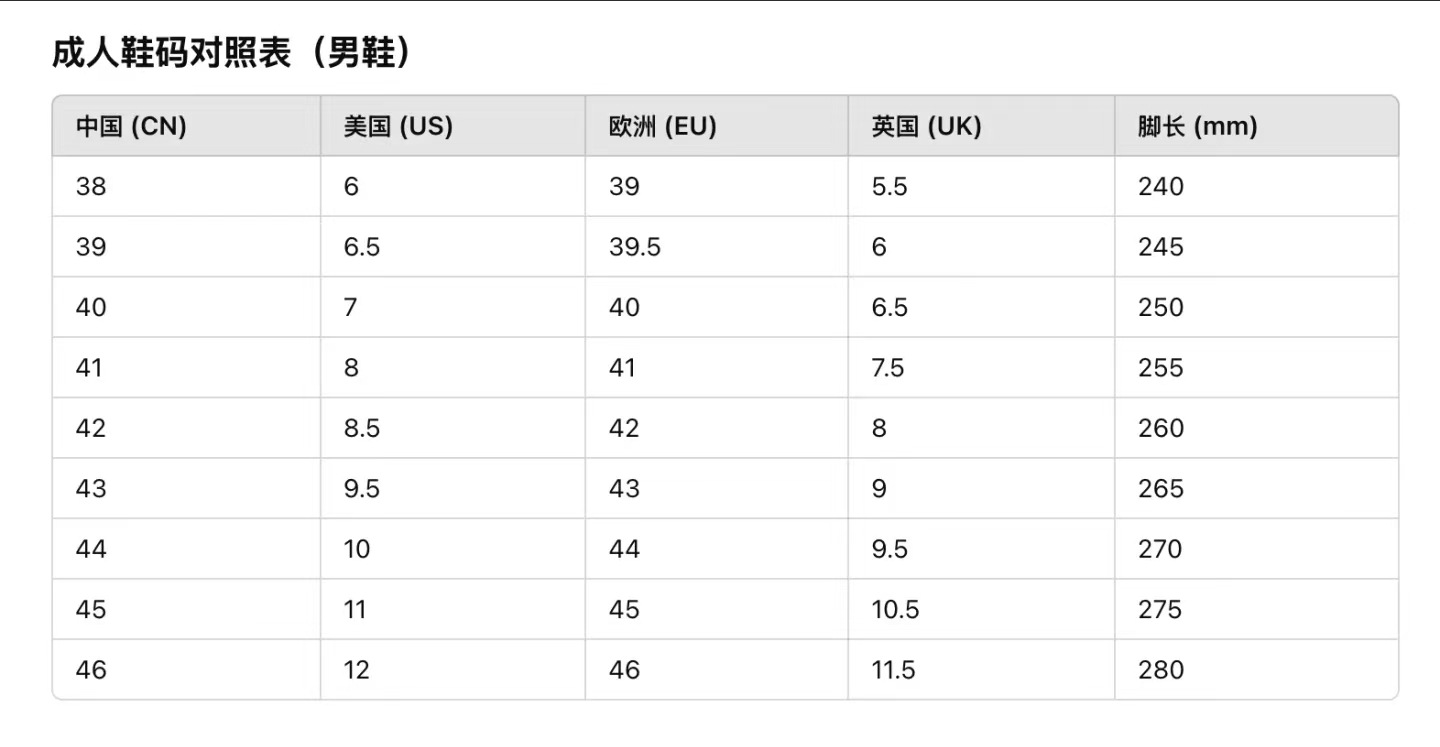
Task: Click the US size 12 cell
Action: point(357,670)
